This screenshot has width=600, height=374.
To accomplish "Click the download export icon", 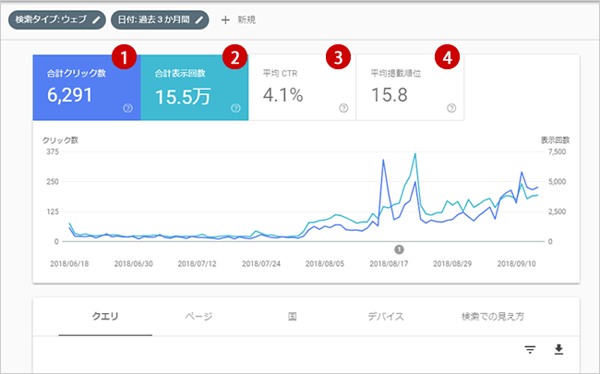I will pos(559,349).
